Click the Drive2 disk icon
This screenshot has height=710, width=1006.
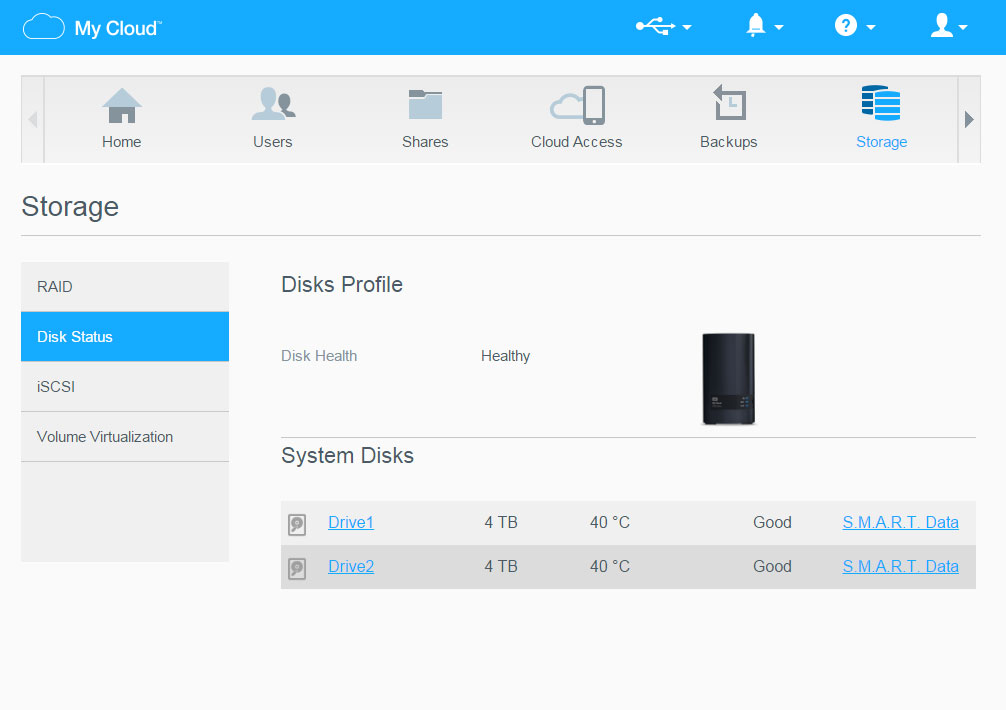297,568
